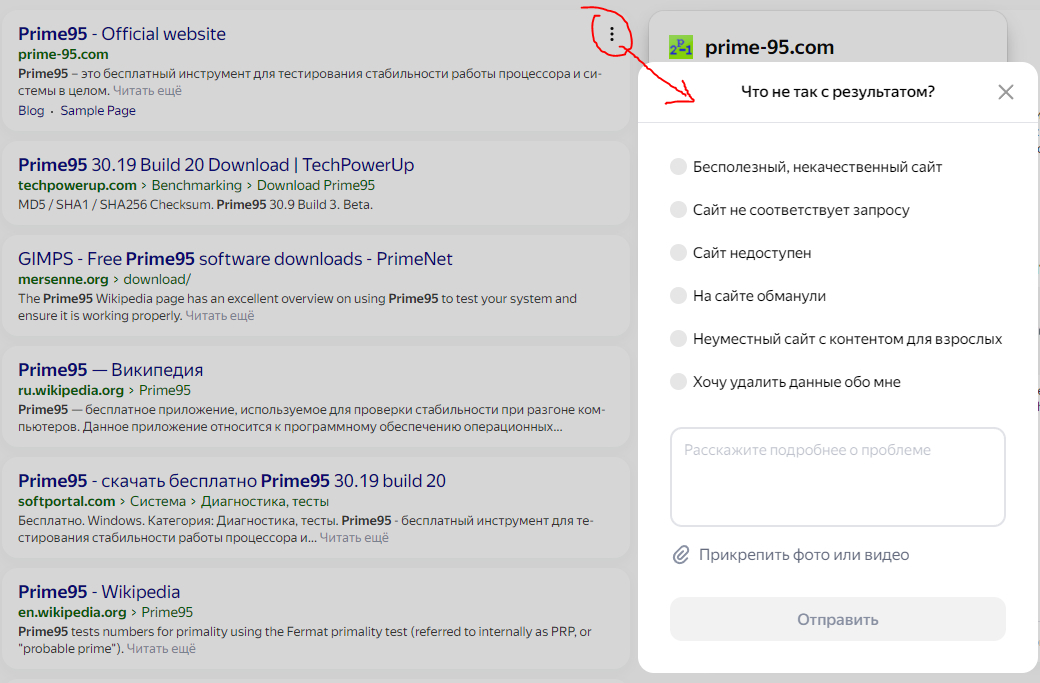Open 'Prime95 30.19 Build 20 Download | TechPowerUp' result
Image resolution: width=1040 pixels, height=683 pixels.
click(x=216, y=164)
